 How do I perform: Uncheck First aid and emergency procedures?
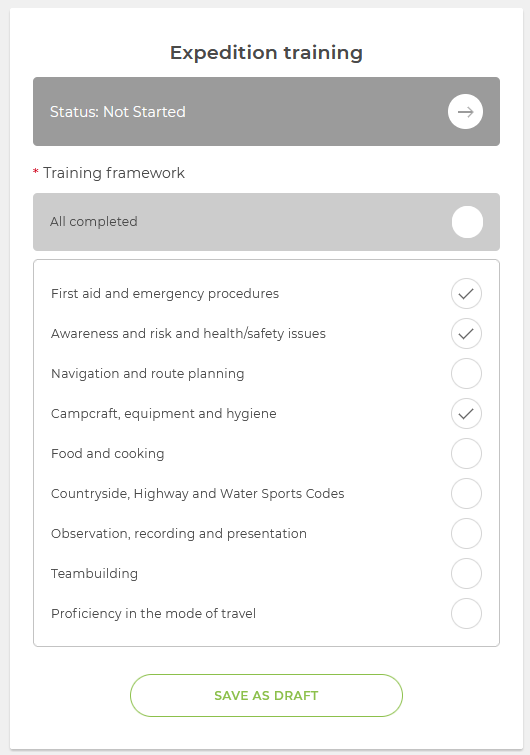pyautogui.click(x=466, y=294)
